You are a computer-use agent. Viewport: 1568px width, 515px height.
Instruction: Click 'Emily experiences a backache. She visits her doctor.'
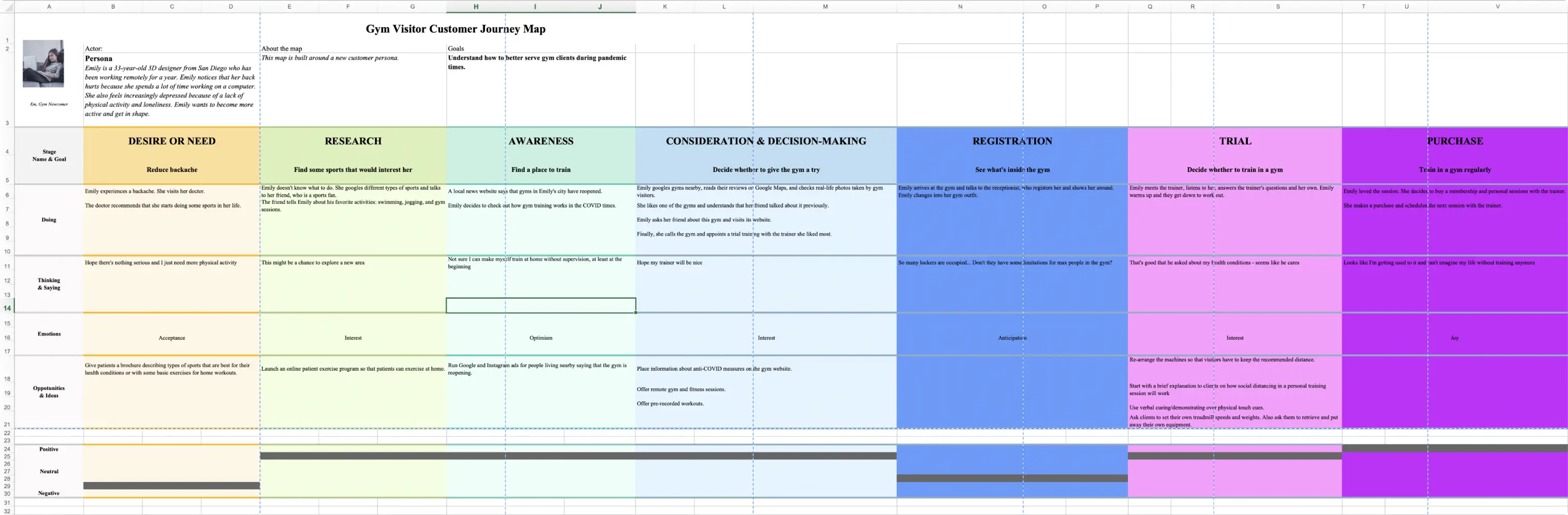tap(145, 191)
